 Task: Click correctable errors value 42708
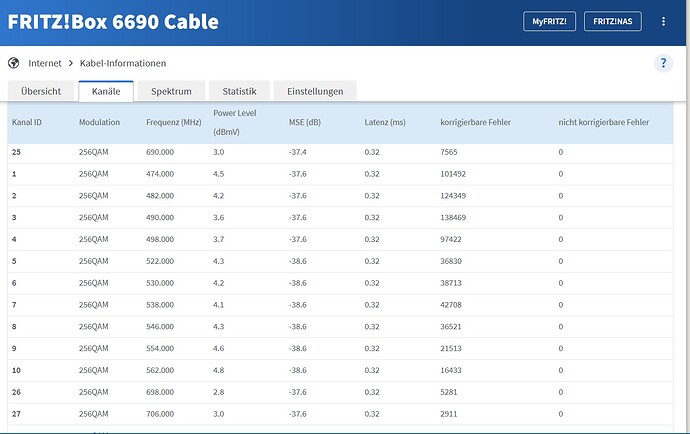[451, 305]
